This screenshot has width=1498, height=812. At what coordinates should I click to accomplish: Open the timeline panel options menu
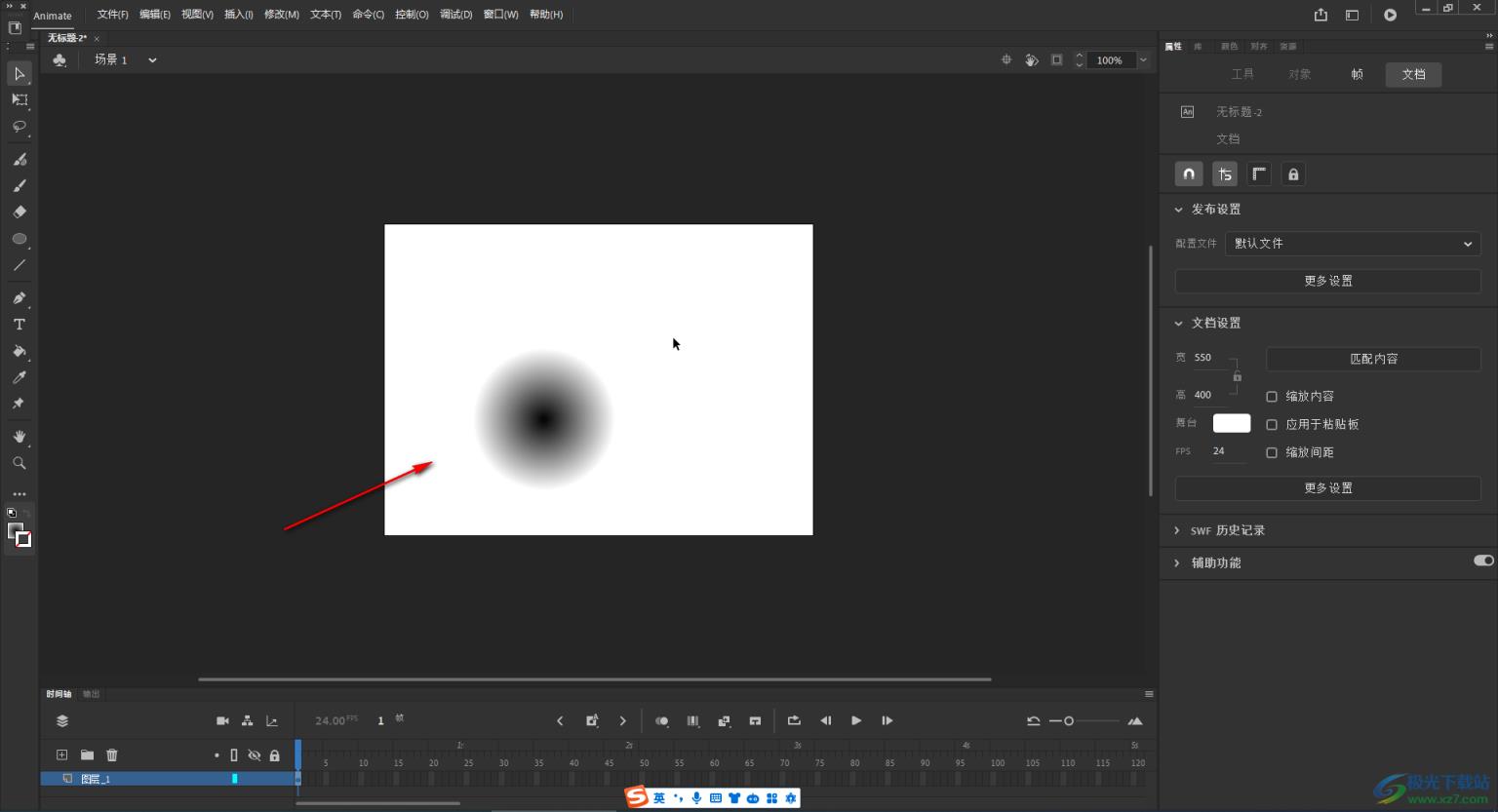coord(1149,694)
